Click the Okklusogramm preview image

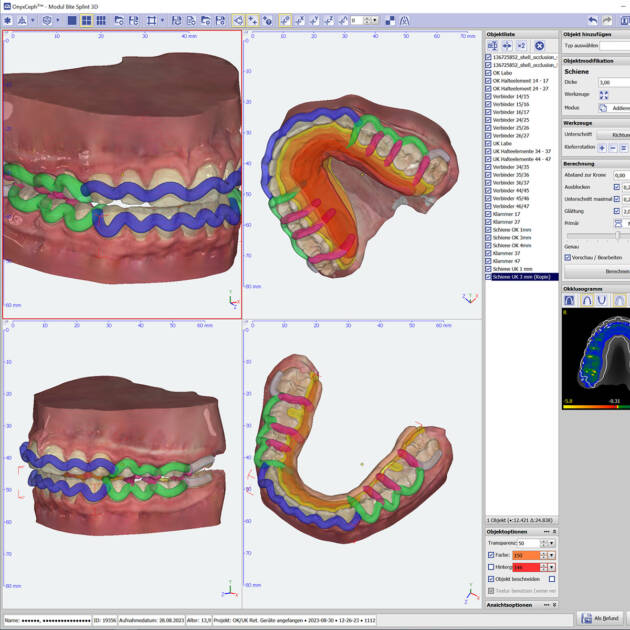[x=596, y=359]
